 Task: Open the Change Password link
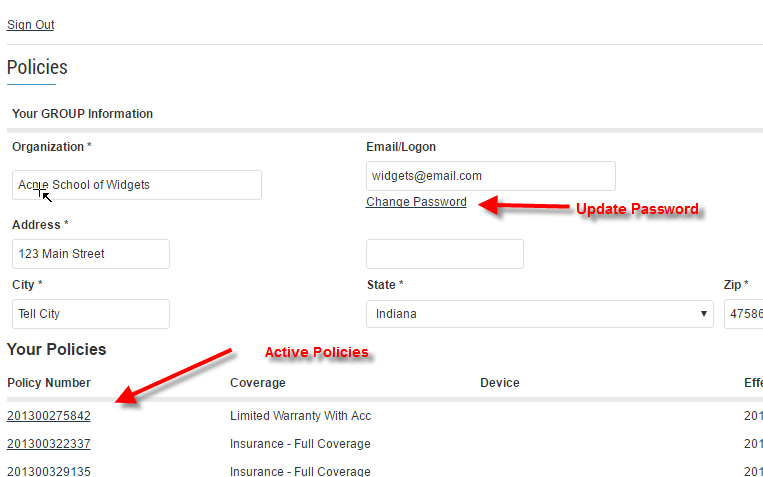[x=416, y=202]
